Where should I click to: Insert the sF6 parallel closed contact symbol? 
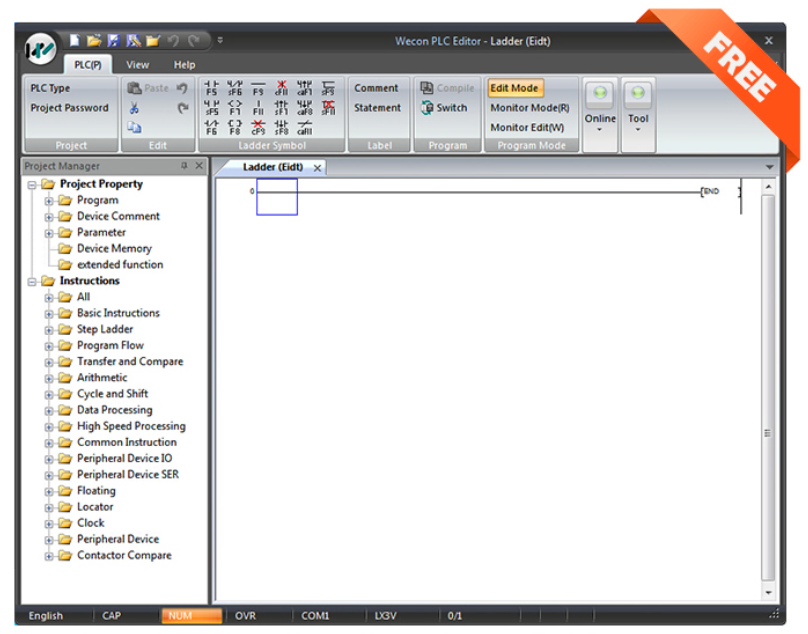[x=234, y=88]
